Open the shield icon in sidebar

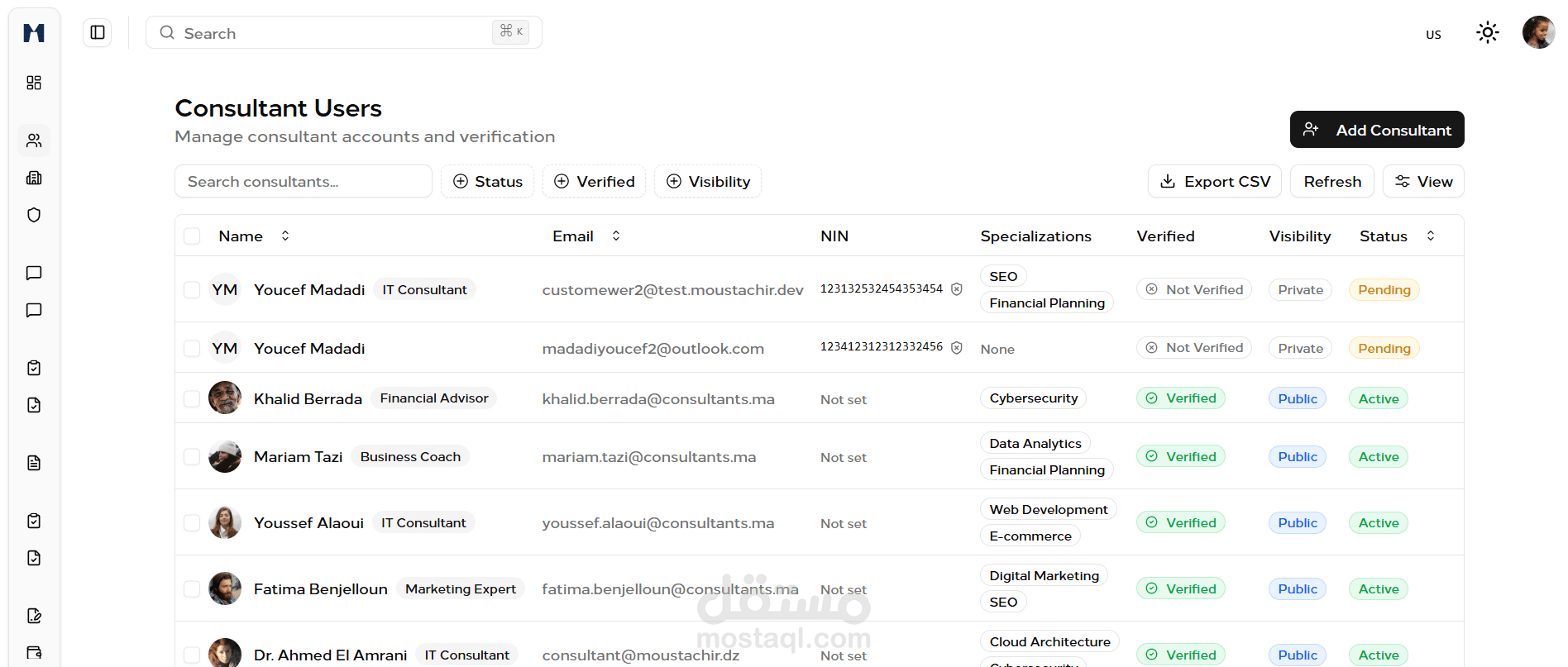[34, 215]
